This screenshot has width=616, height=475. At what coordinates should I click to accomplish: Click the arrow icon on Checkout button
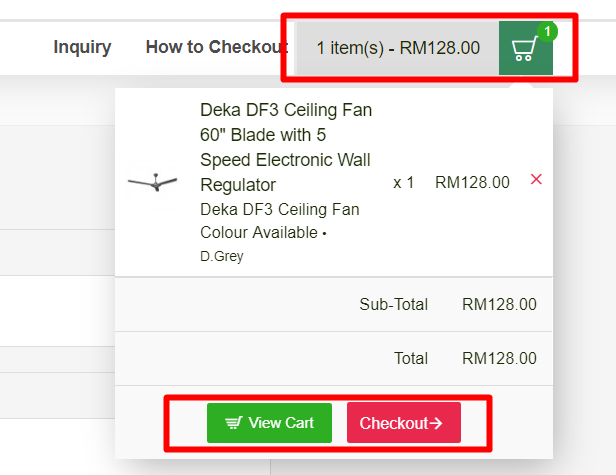(x=436, y=423)
